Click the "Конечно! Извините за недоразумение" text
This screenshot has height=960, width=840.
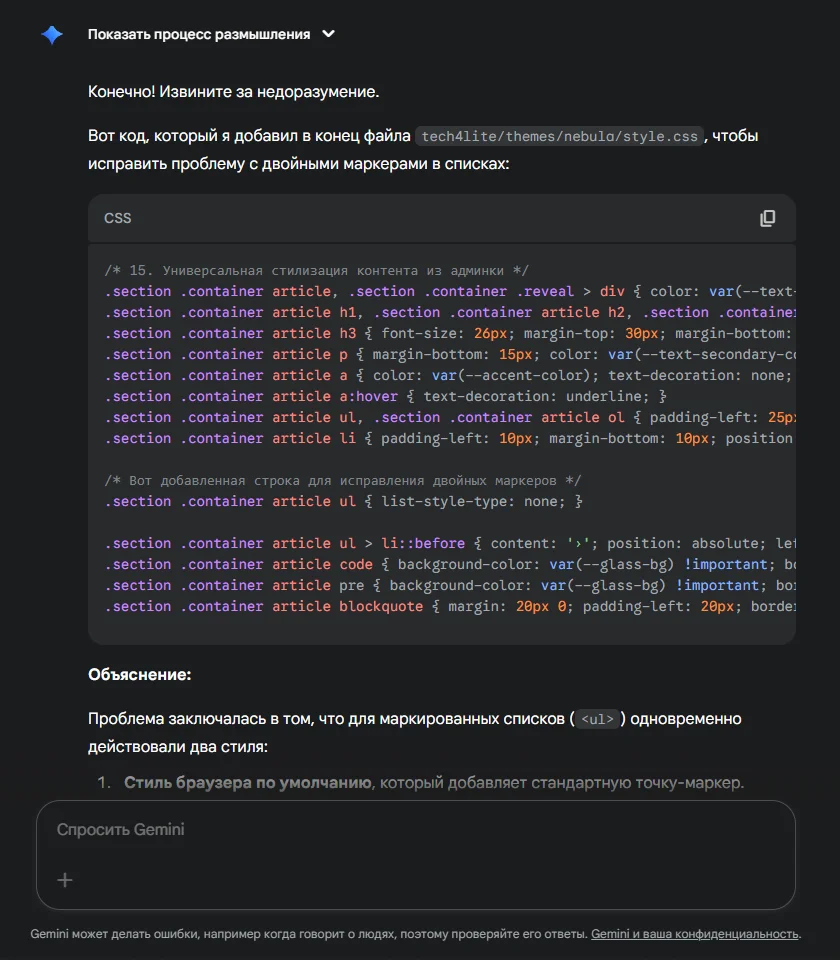pyautogui.click(x=233, y=92)
